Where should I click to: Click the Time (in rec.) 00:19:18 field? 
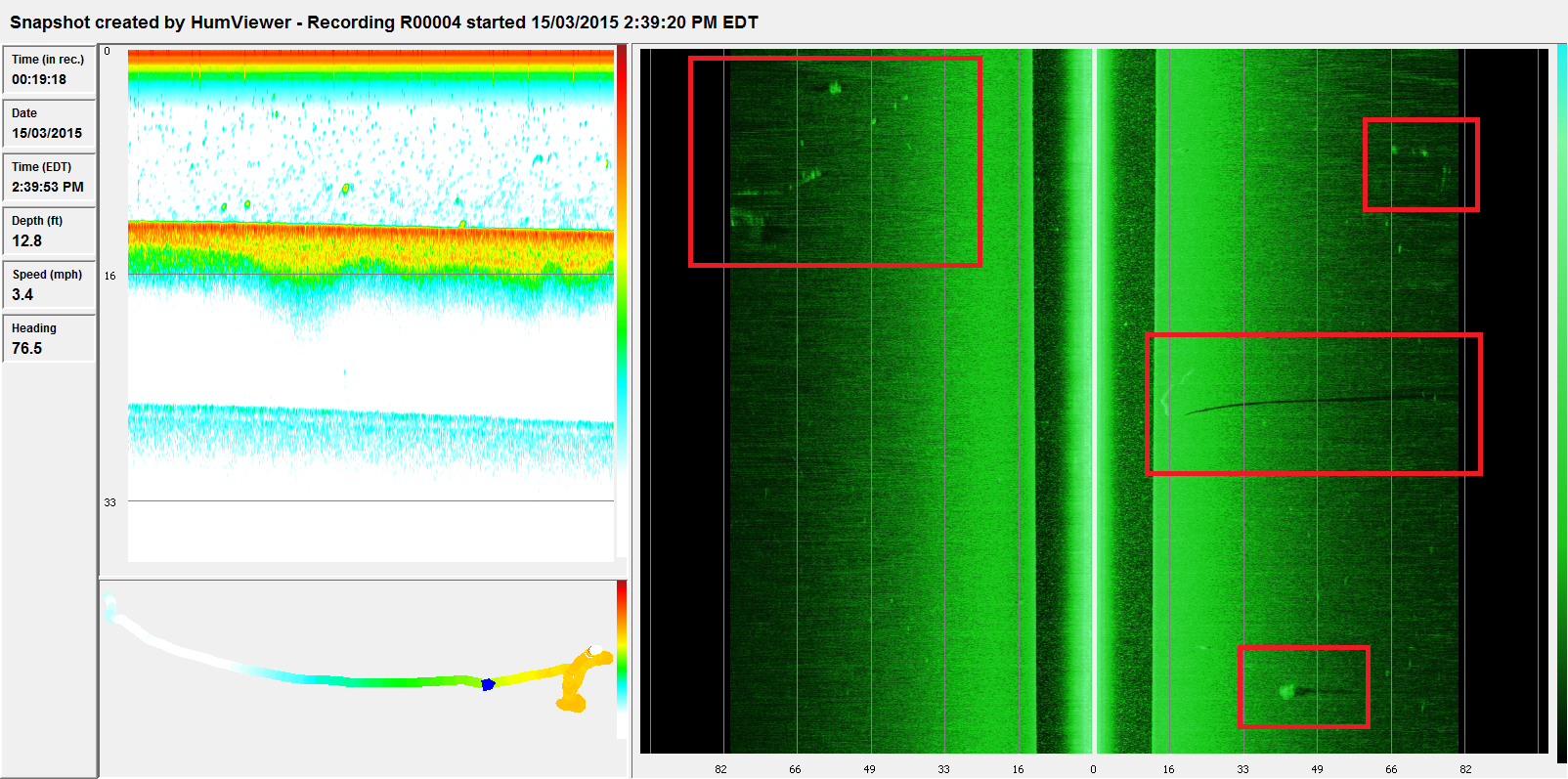tap(49, 69)
